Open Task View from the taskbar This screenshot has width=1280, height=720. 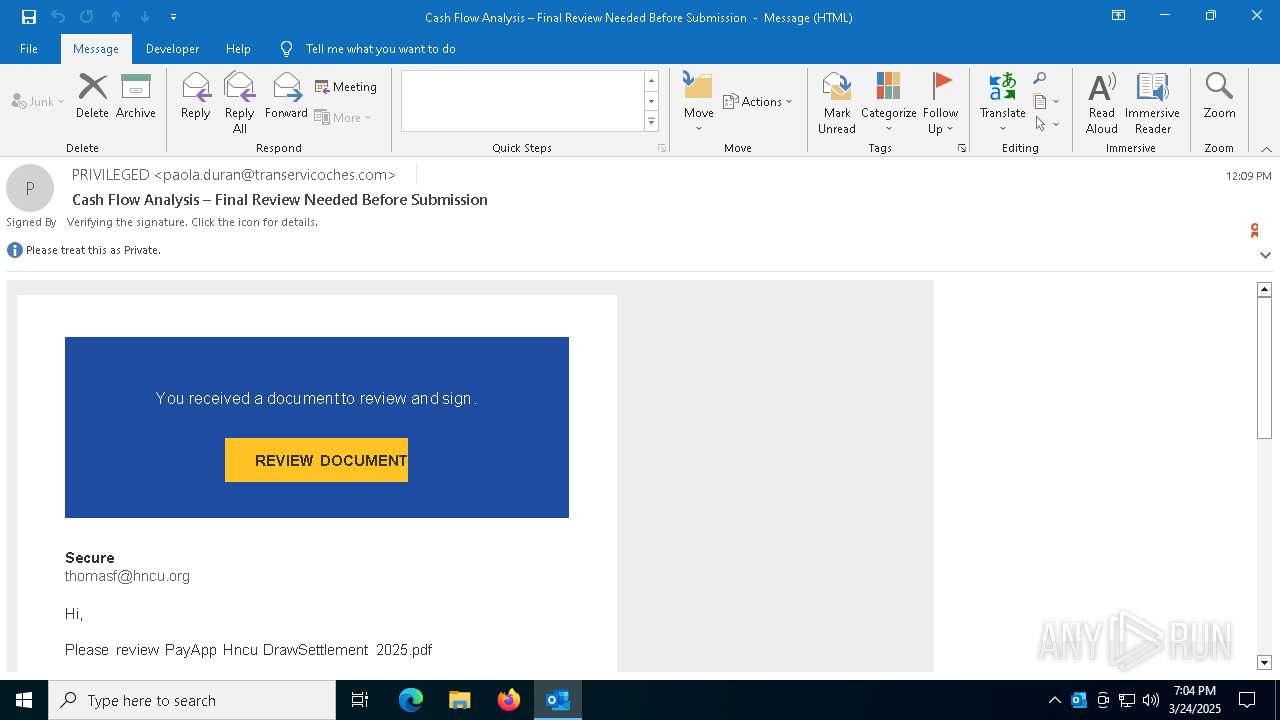click(x=360, y=700)
